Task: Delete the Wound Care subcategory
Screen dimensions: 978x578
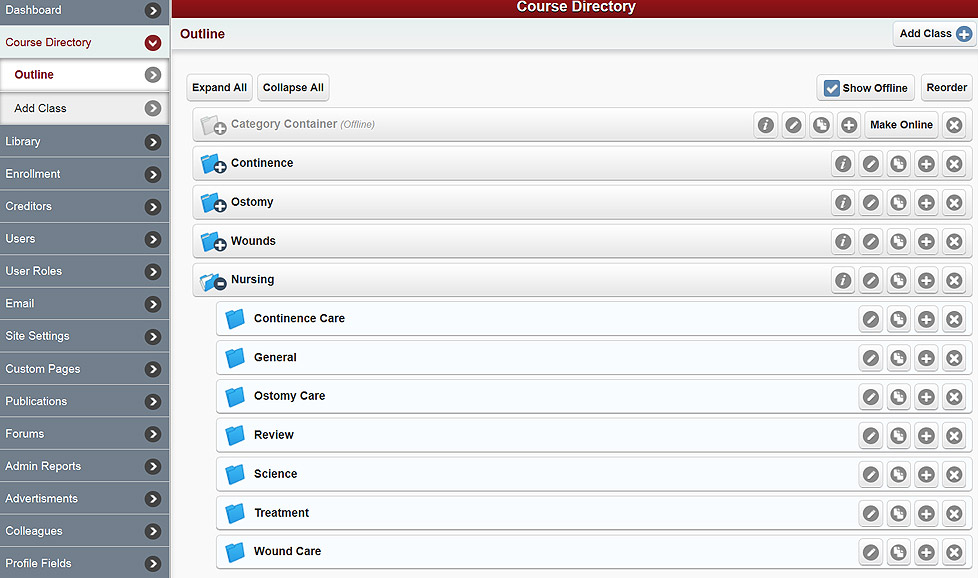Action: [x=954, y=552]
